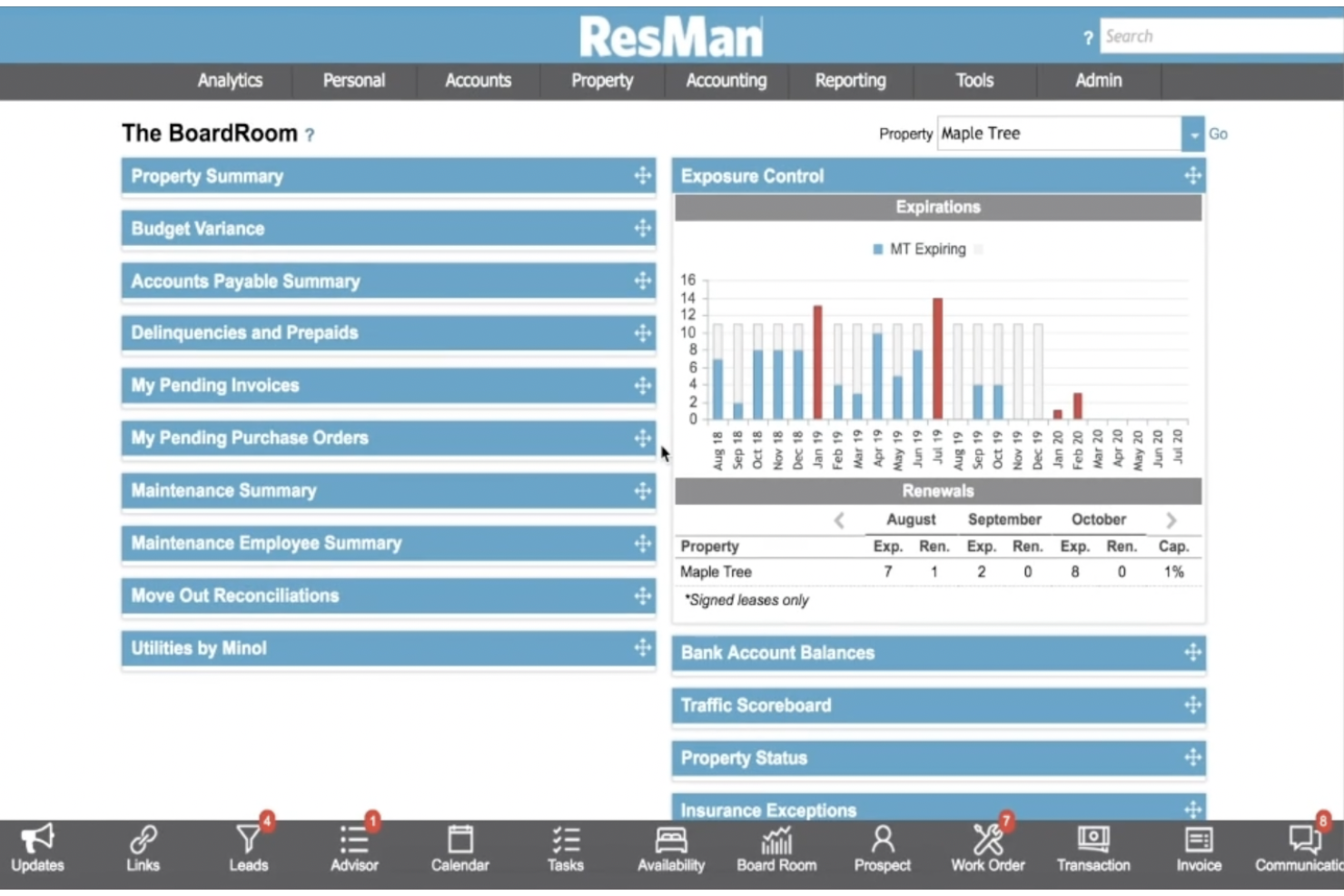Click the Maple Tree property input
1344x896 pixels.
[1059, 134]
